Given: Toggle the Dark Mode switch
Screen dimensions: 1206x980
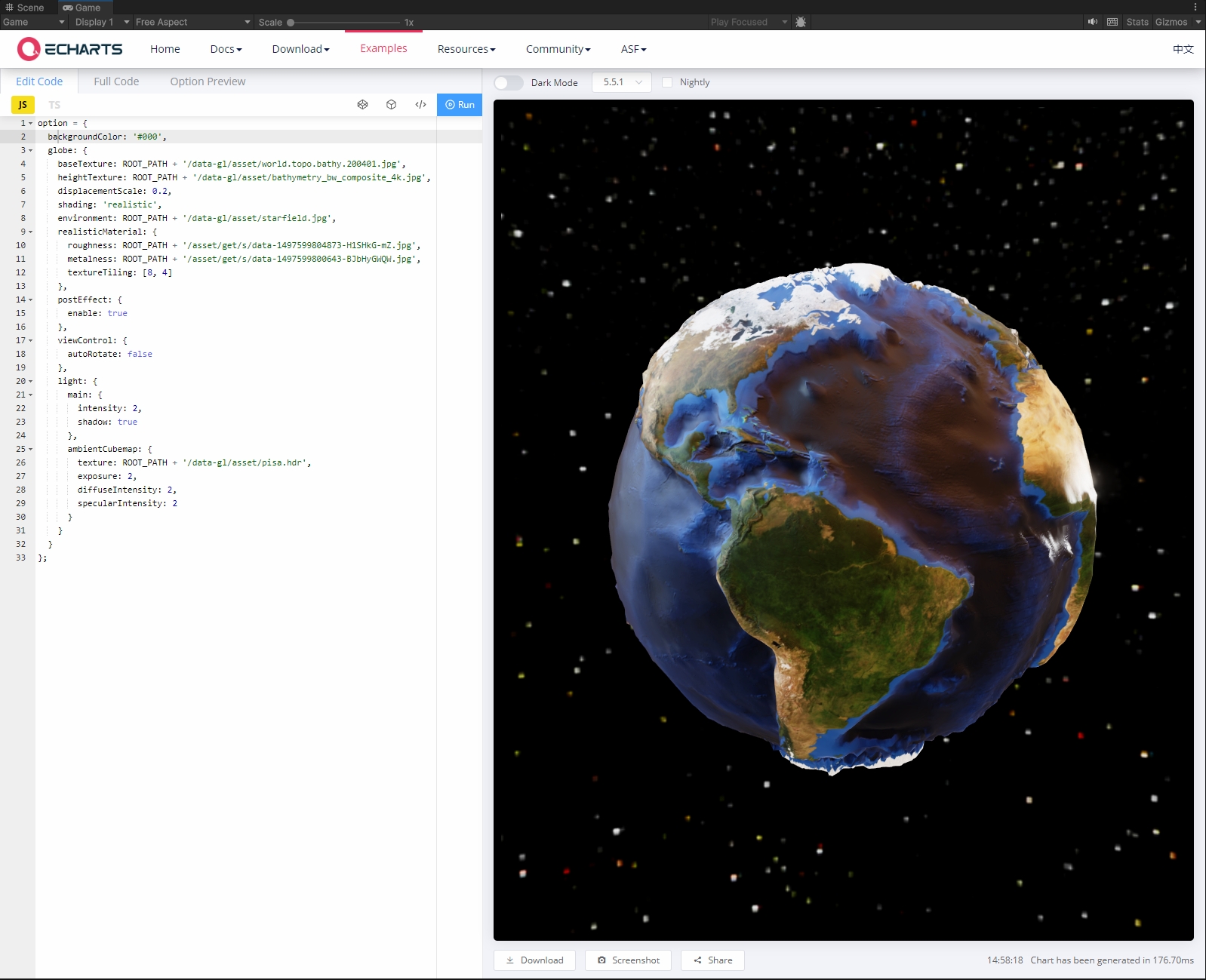Looking at the screenshot, I should click(x=508, y=82).
